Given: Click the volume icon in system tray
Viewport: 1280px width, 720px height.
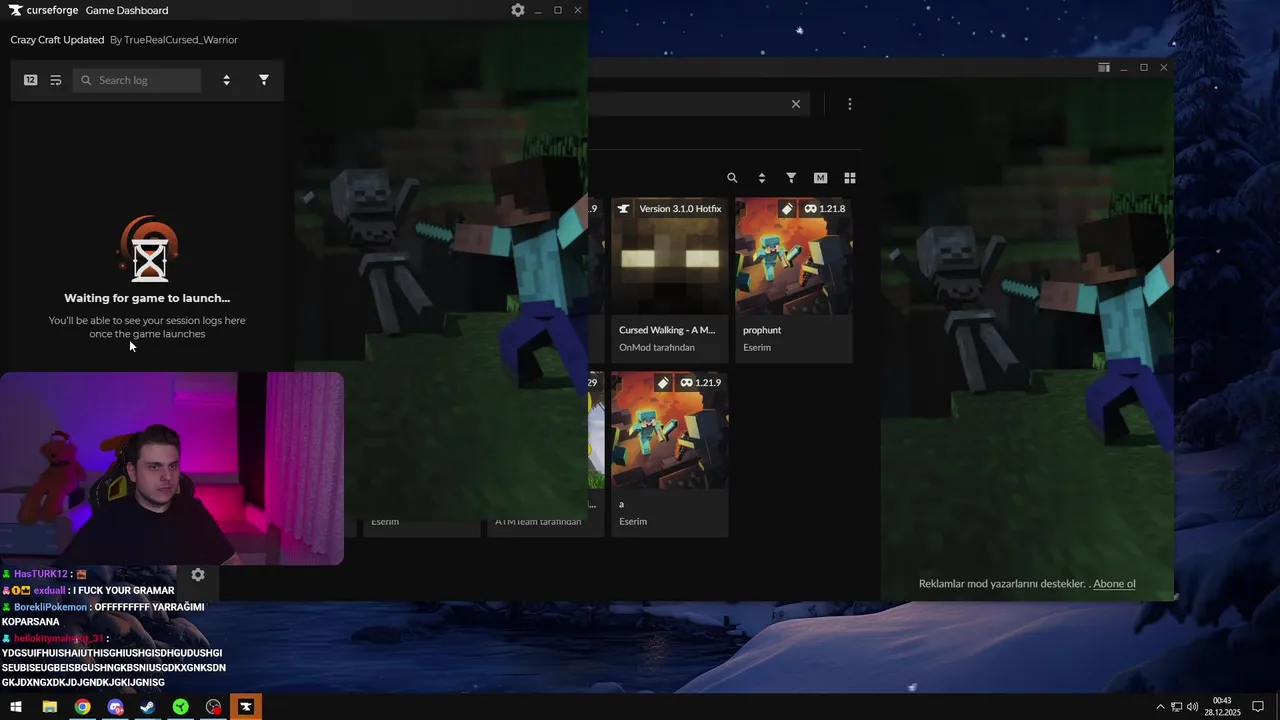Looking at the screenshot, I should tap(1193, 707).
